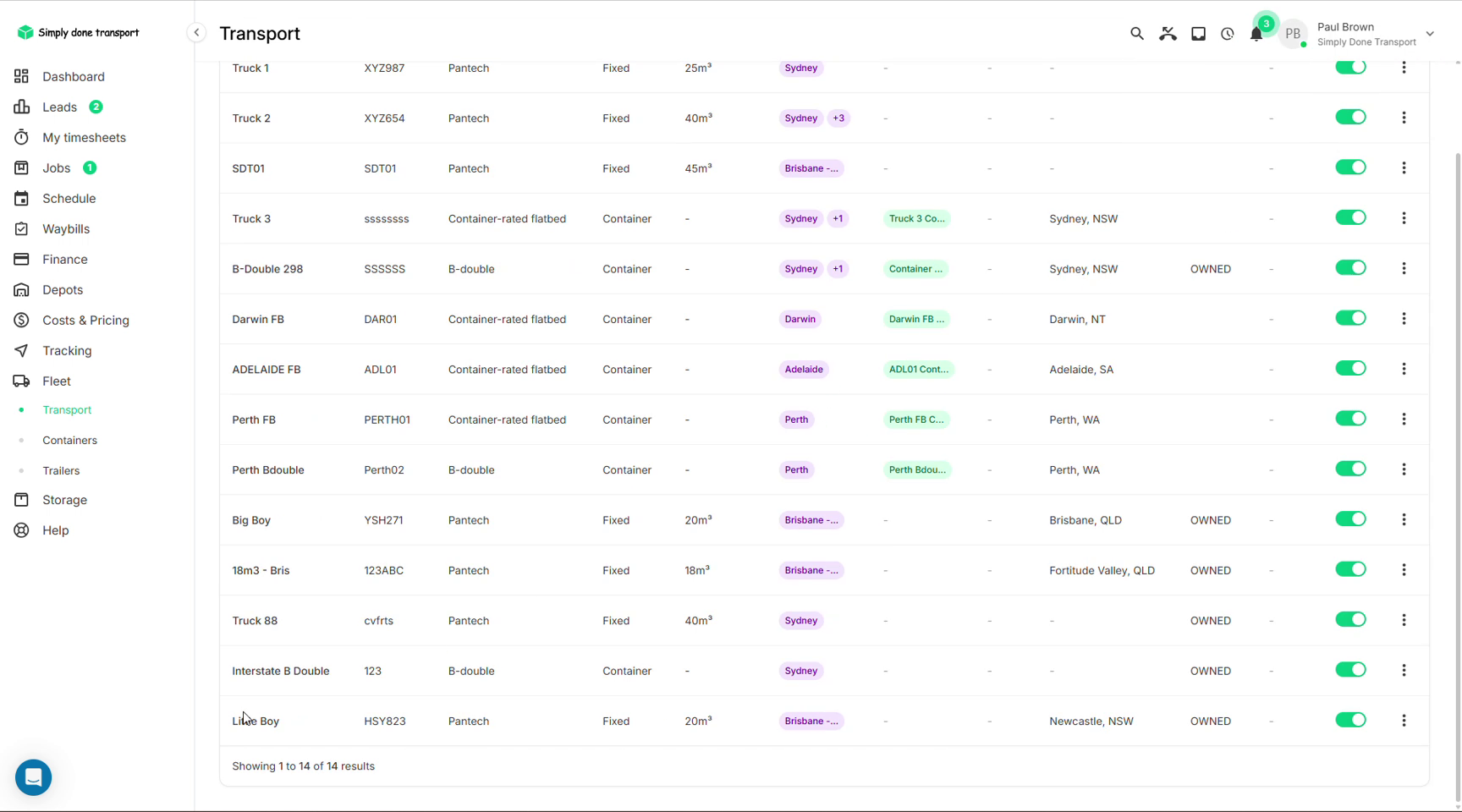Select Containers under Fleet
The image size is (1462, 812).
pos(69,440)
